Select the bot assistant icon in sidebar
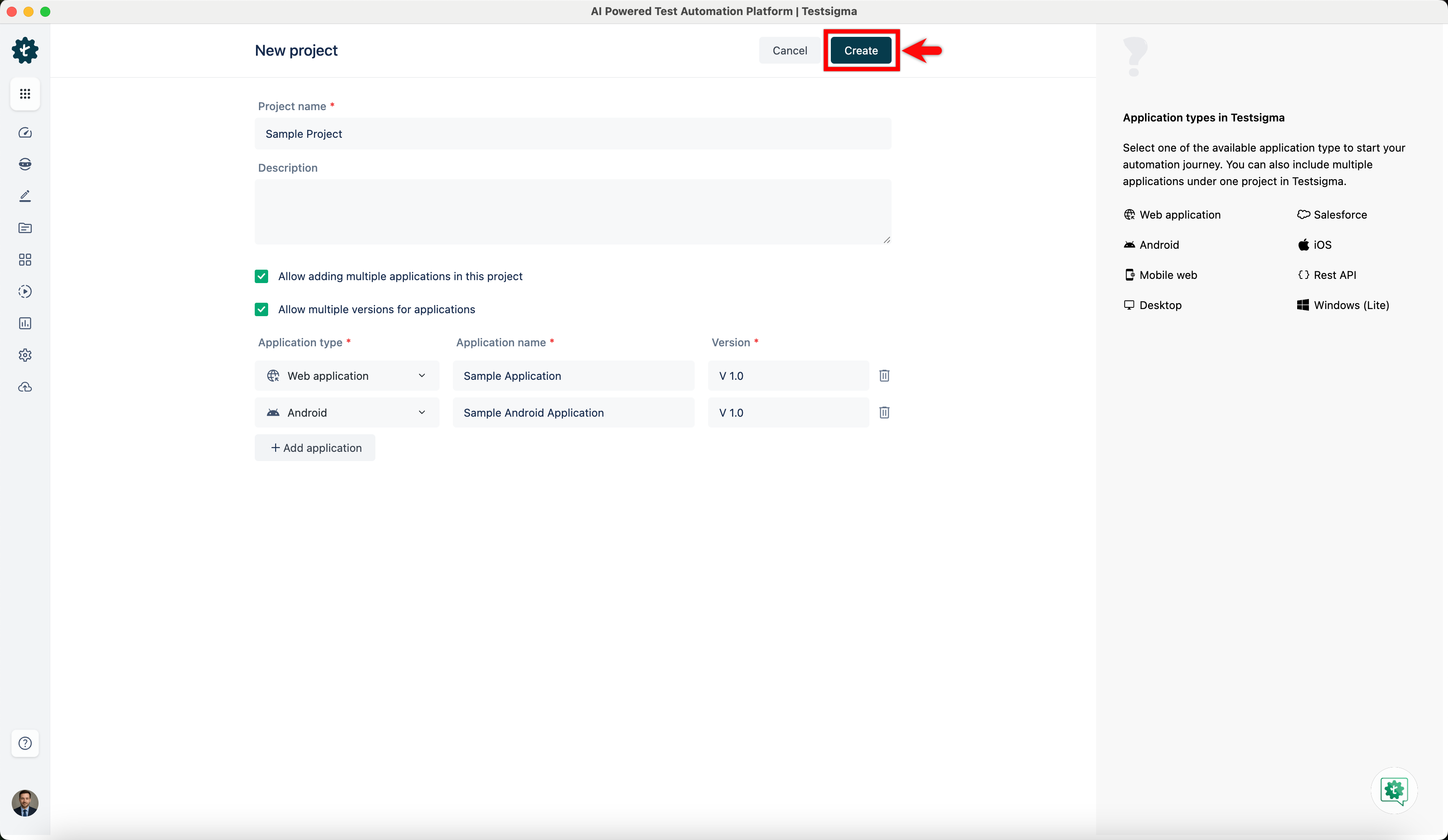The height and width of the screenshot is (840, 1448). (25, 164)
